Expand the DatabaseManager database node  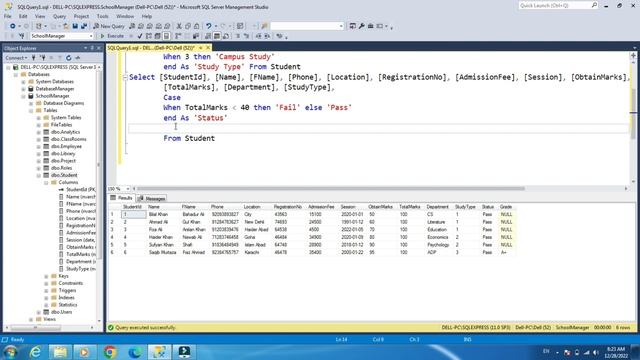tap(23, 89)
